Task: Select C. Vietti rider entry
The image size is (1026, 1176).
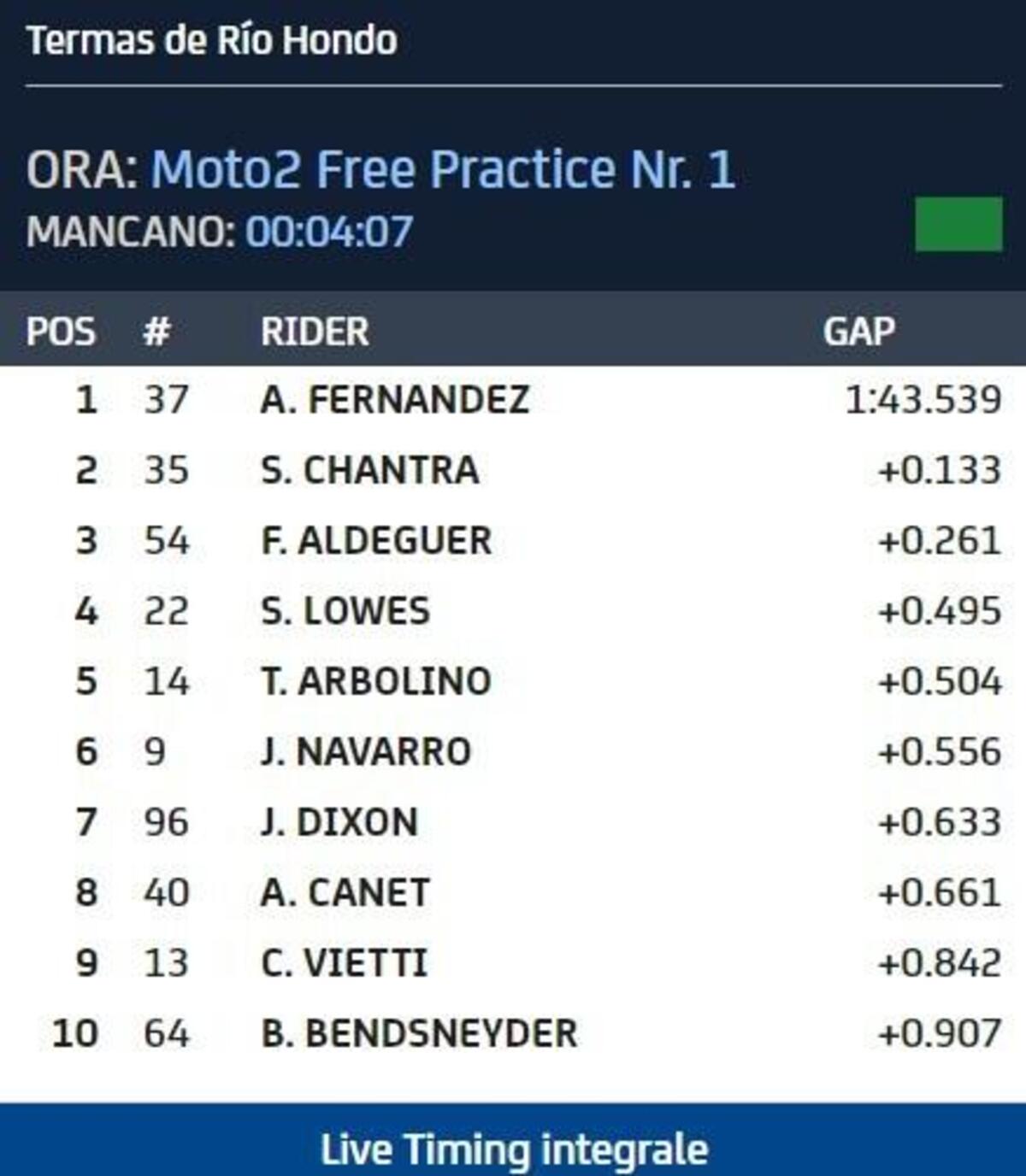Action: coord(344,963)
